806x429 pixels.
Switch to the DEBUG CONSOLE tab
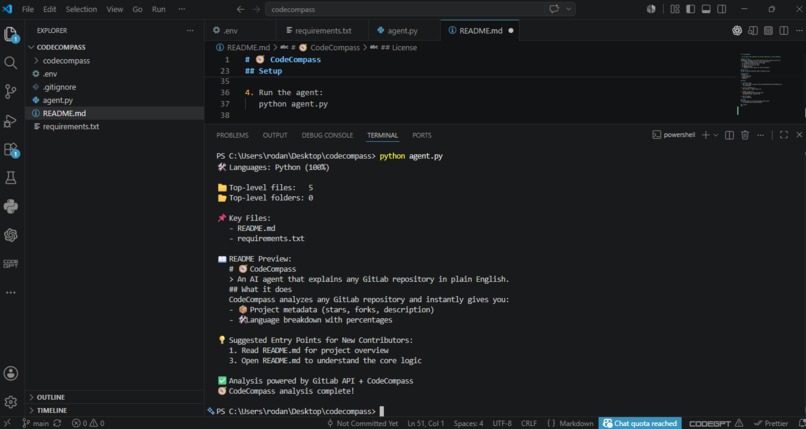tap(327, 135)
